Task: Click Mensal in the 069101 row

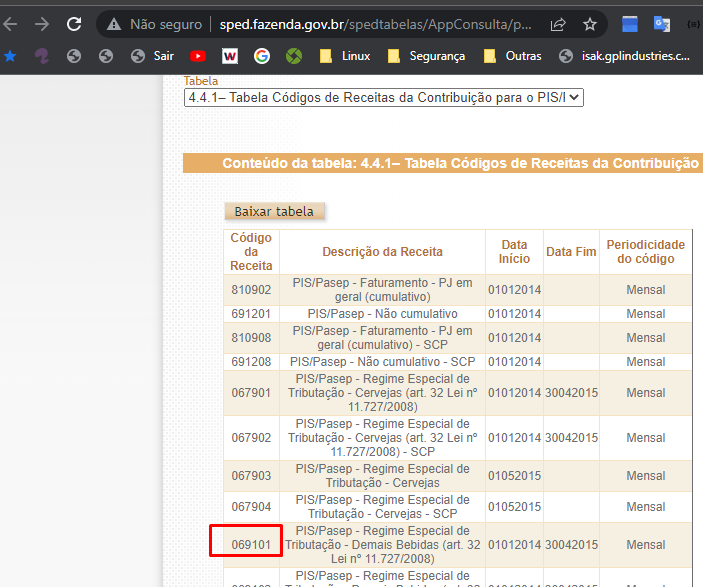Action: coord(646,544)
